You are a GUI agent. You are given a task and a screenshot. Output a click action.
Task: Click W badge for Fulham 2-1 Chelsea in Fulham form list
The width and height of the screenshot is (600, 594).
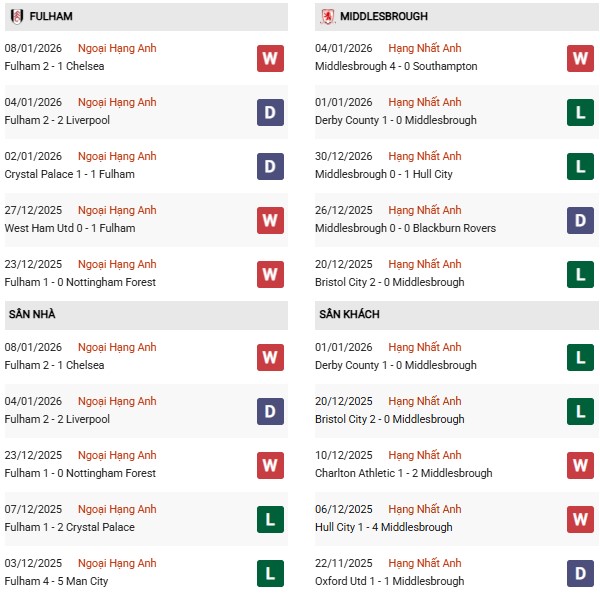pos(270,58)
